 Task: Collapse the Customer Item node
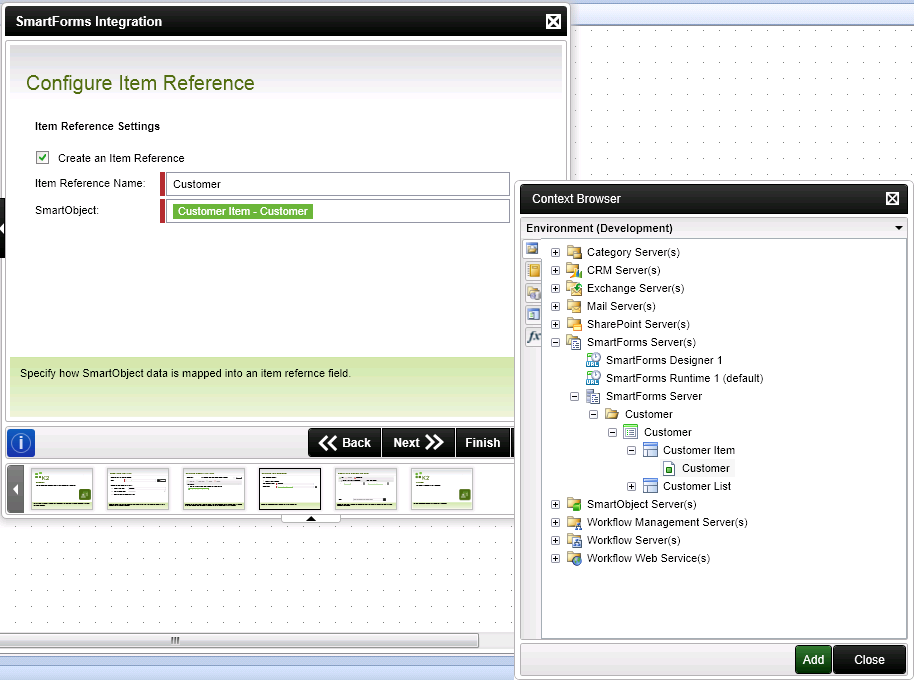(x=631, y=450)
